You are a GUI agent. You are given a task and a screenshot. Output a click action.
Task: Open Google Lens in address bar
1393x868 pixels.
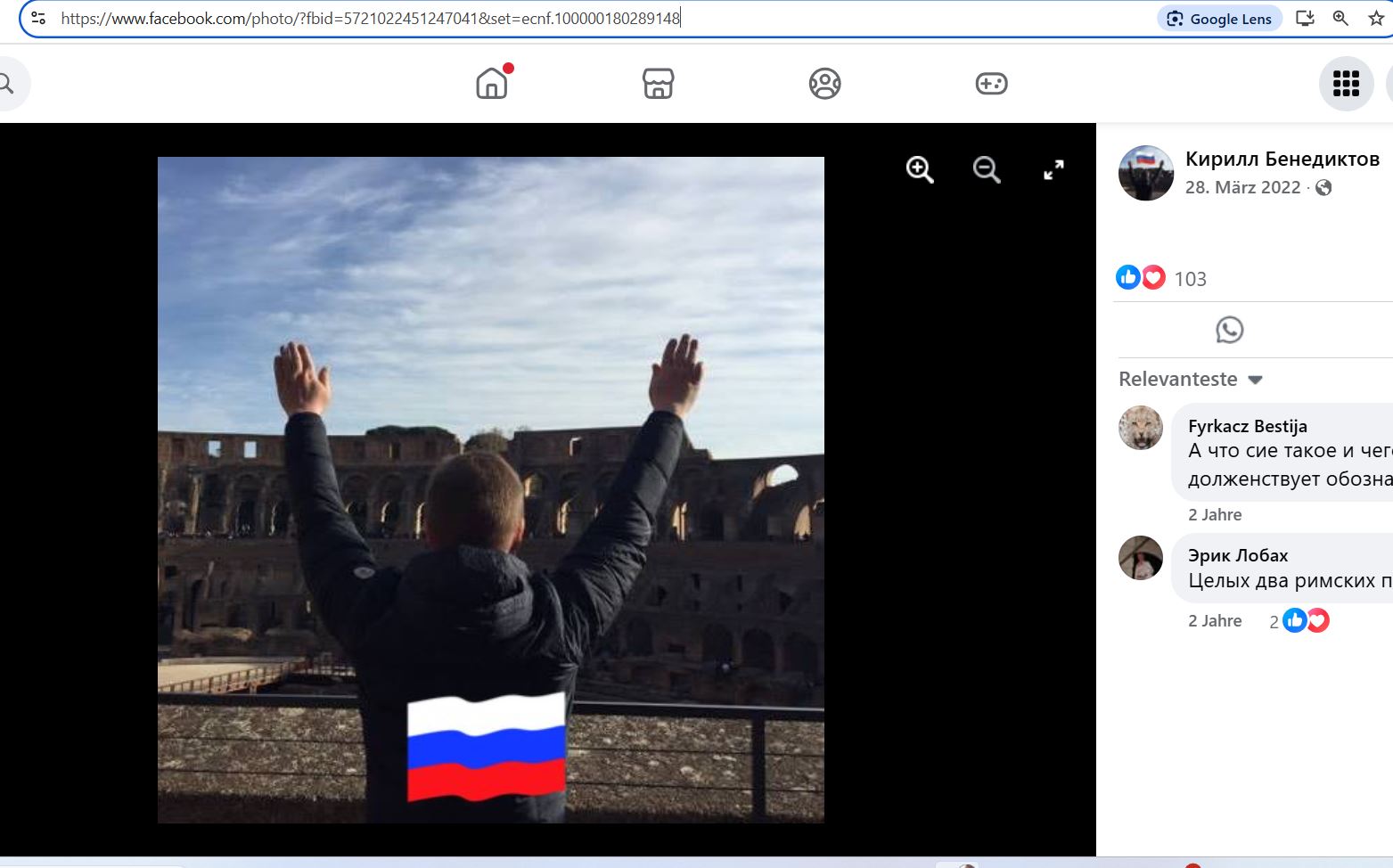[1219, 19]
